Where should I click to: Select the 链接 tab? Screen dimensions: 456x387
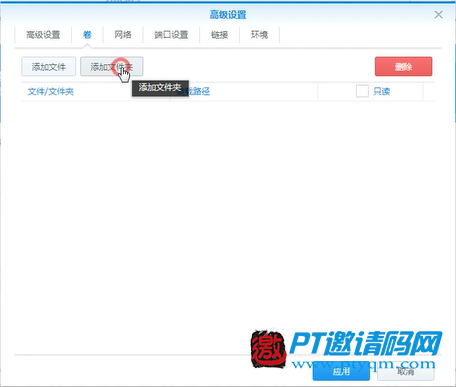[x=219, y=35]
